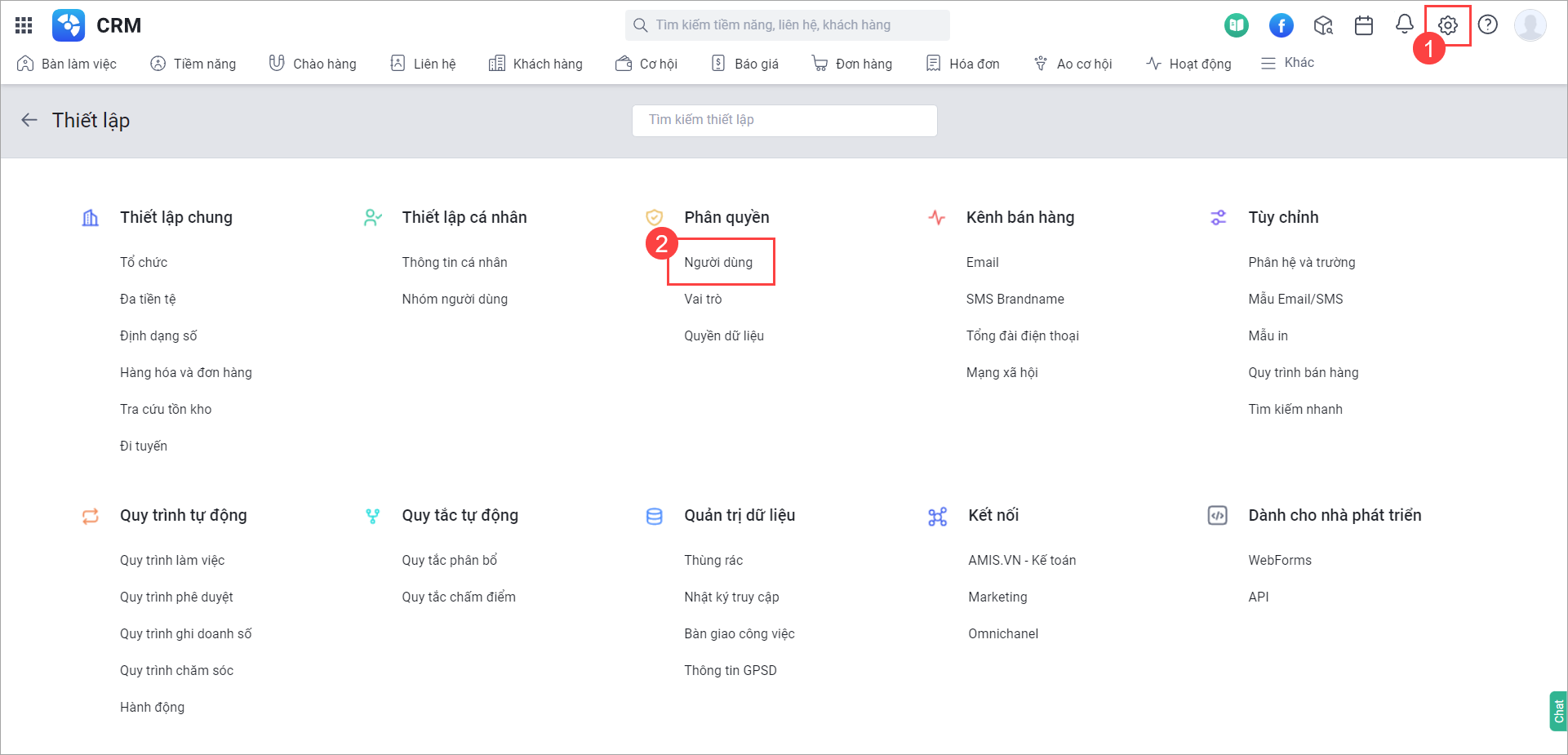The width and height of the screenshot is (1568, 755).
Task: Open the AMIS.VN - Kế toán connection
Action: point(1022,560)
